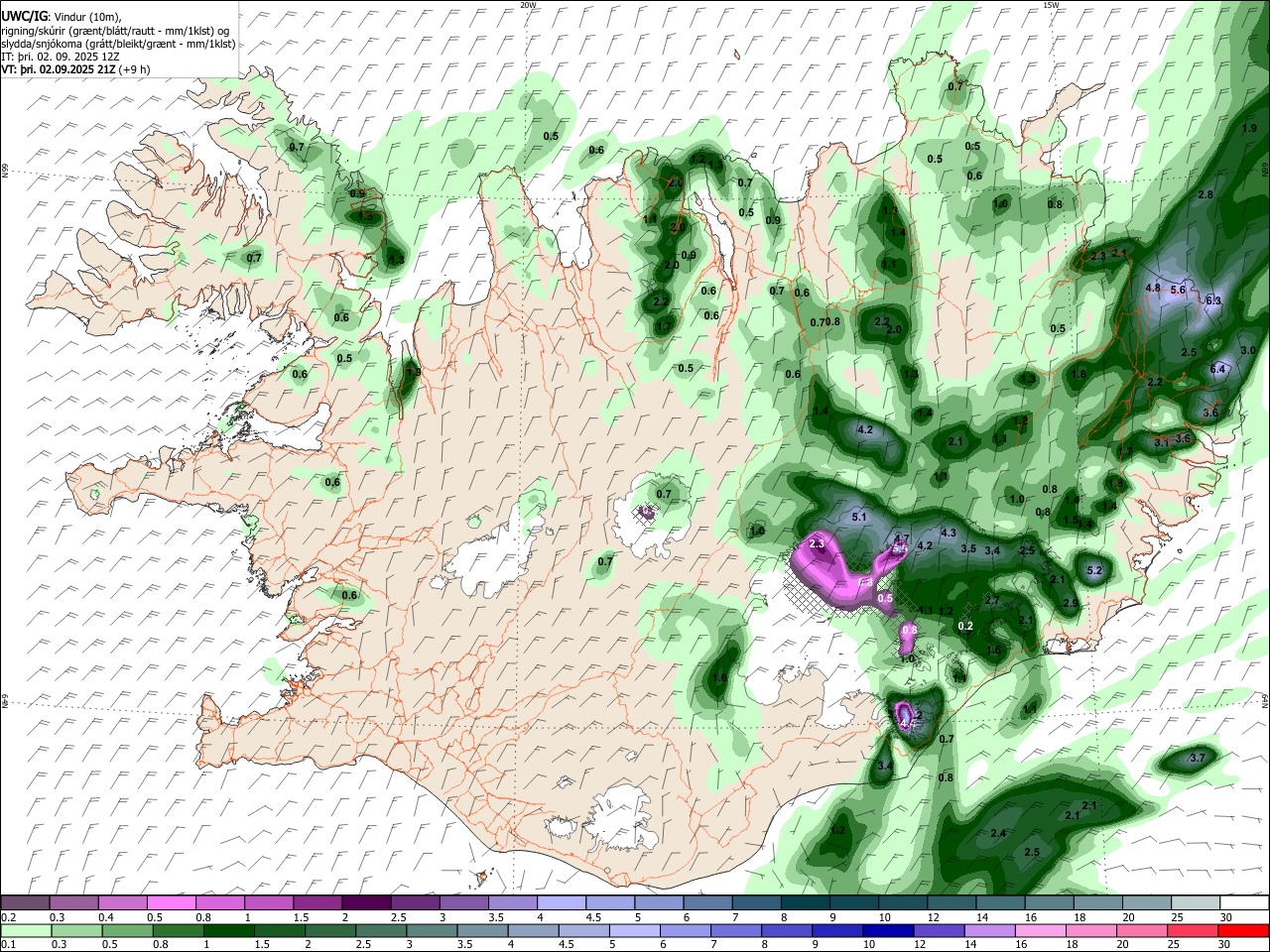Click the bright pink 0.5 mm snow legend swatch
1270x952 pixels.
pos(170,903)
